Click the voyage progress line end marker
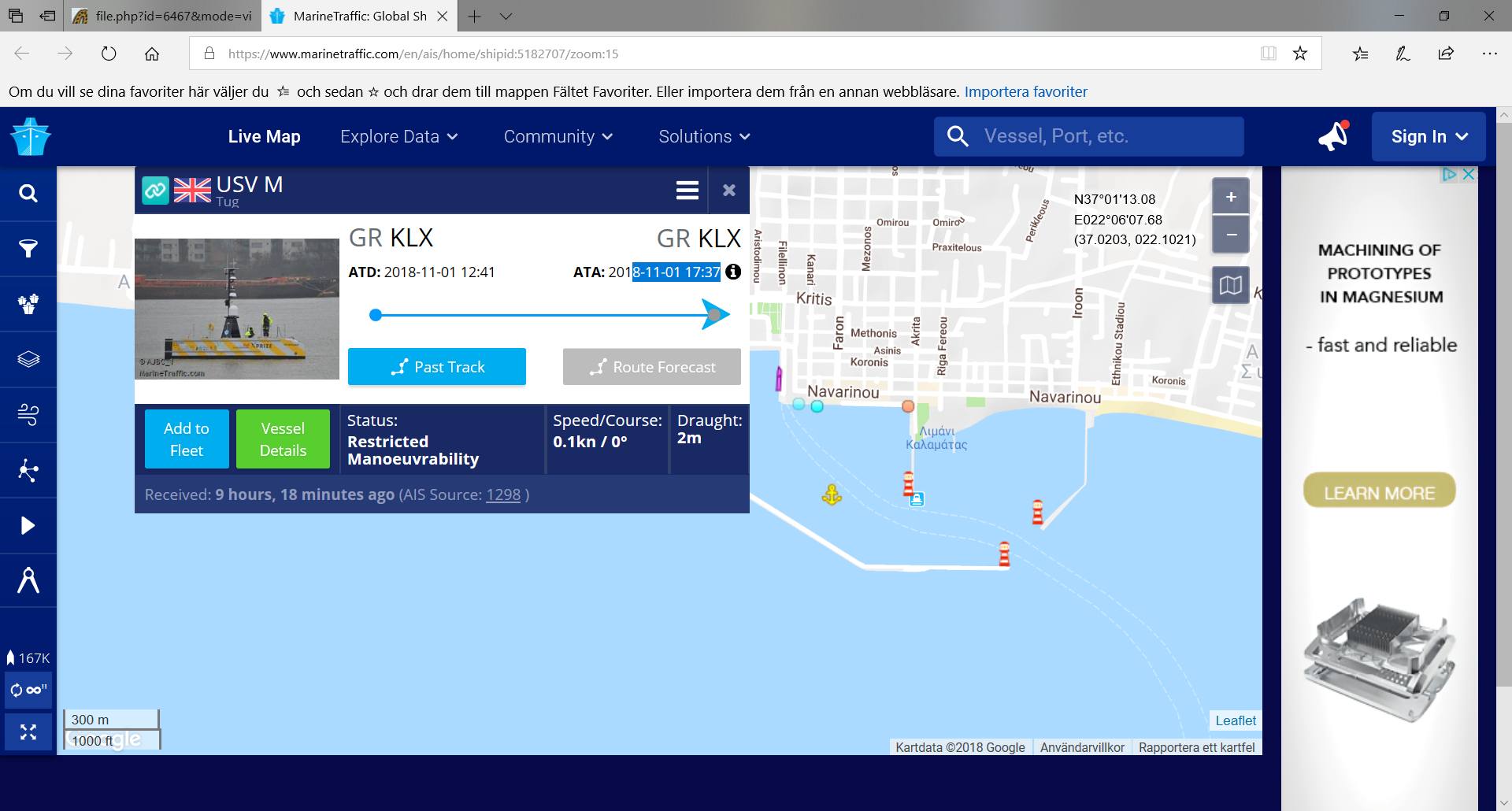This screenshot has height=811, width=1512. tap(713, 315)
